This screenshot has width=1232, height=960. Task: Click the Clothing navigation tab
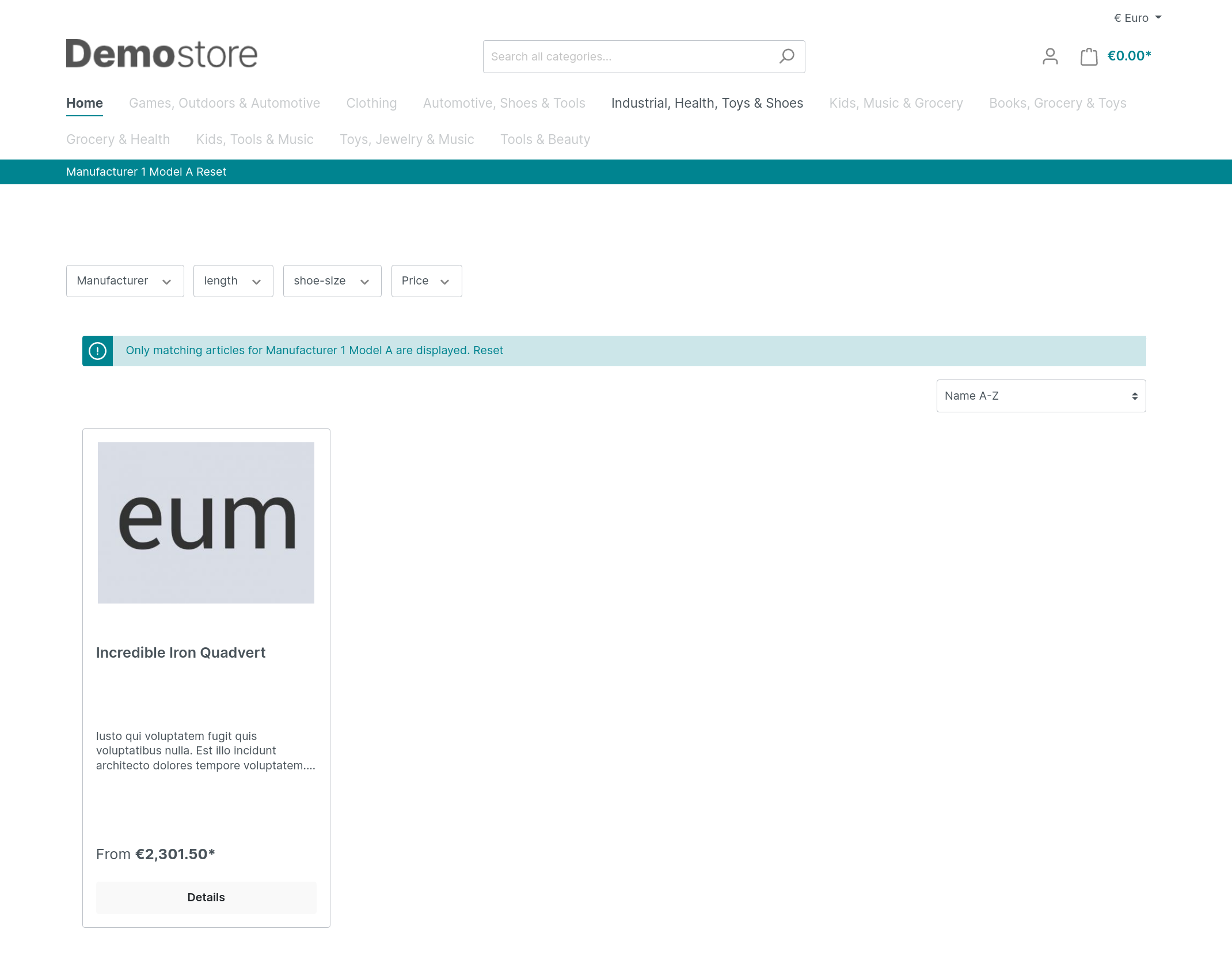click(371, 102)
